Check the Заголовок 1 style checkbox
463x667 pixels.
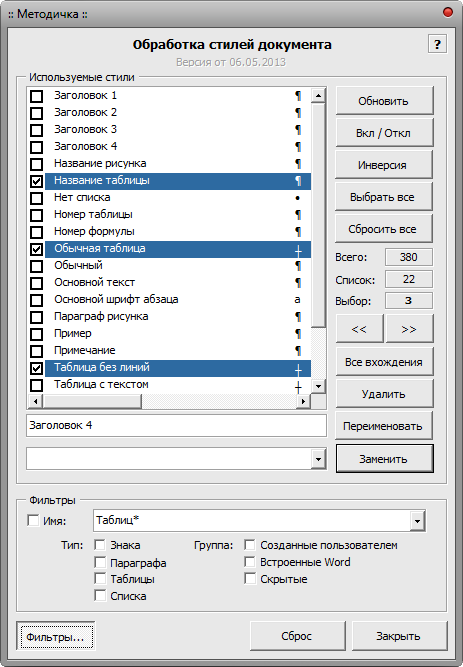(x=37, y=96)
